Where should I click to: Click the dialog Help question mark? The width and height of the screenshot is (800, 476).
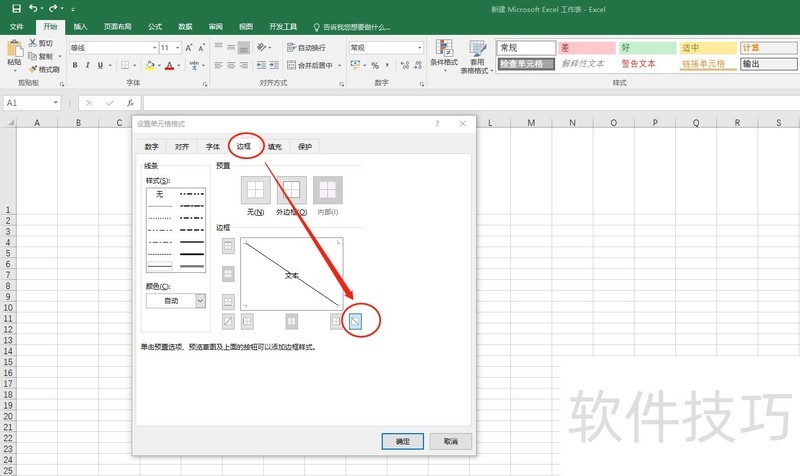(x=437, y=123)
